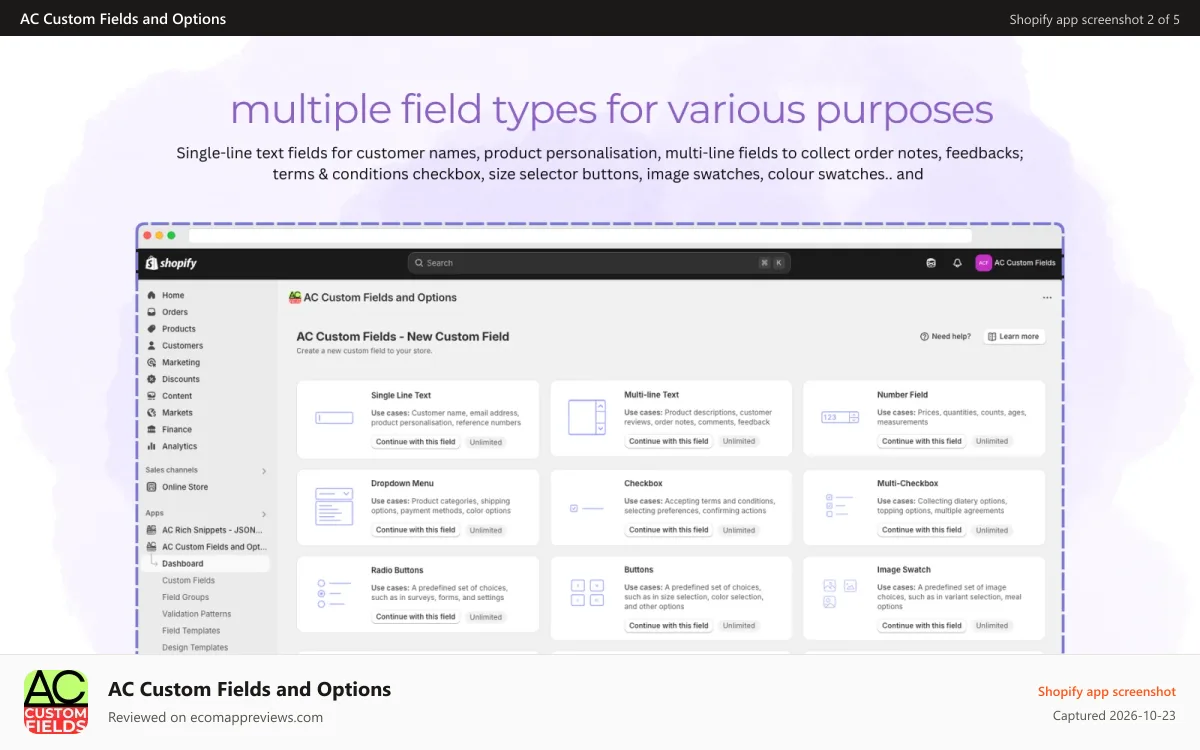Click the Checkbox card illustration icon
This screenshot has height=750, width=1200.
click(587, 508)
